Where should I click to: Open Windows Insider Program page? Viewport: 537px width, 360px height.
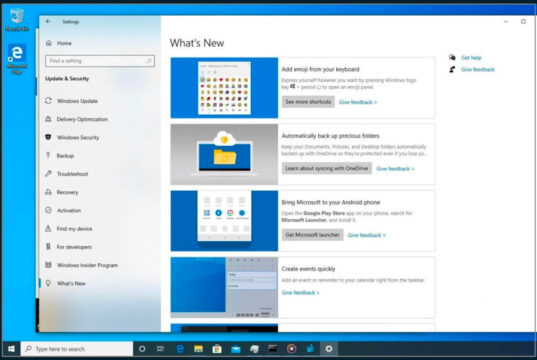(x=87, y=265)
